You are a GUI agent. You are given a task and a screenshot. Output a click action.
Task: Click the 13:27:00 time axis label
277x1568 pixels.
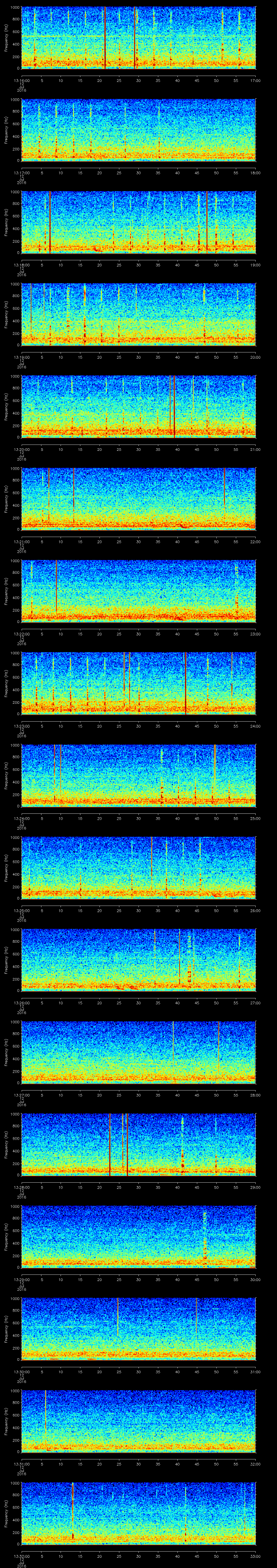[x=22, y=1095]
